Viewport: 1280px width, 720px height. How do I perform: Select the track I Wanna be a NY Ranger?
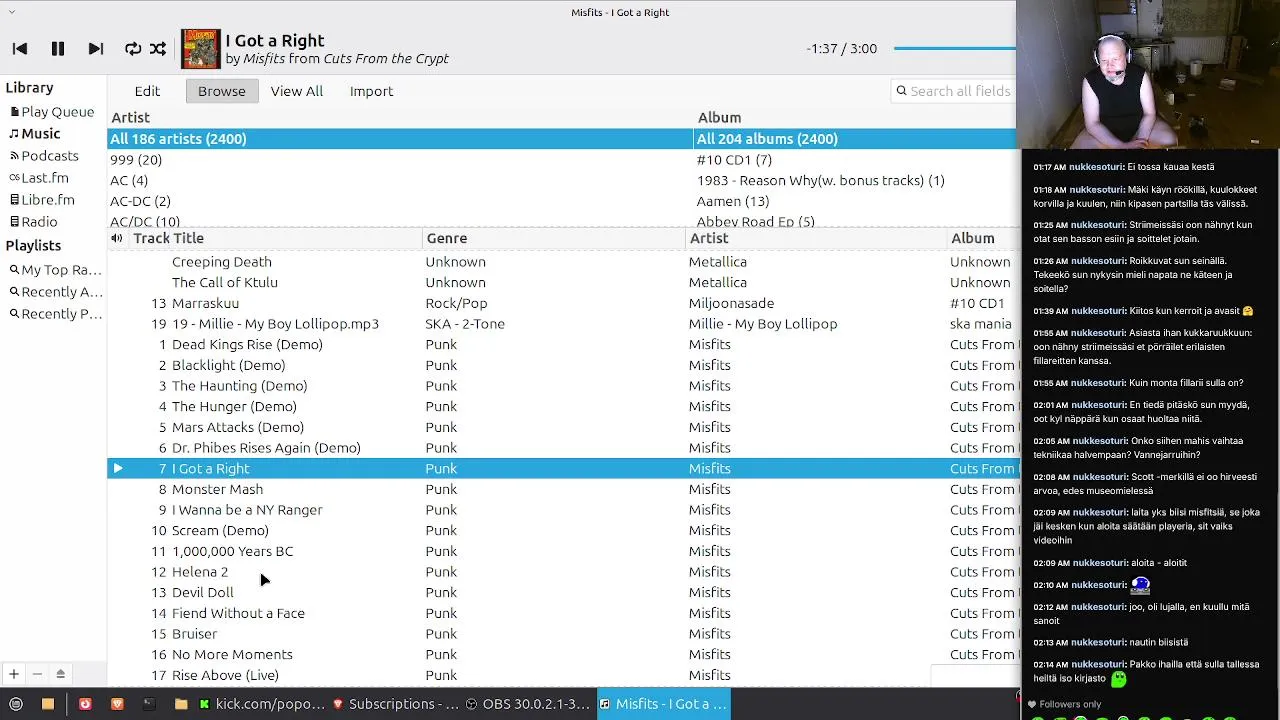pyautogui.click(x=247, y=510)
